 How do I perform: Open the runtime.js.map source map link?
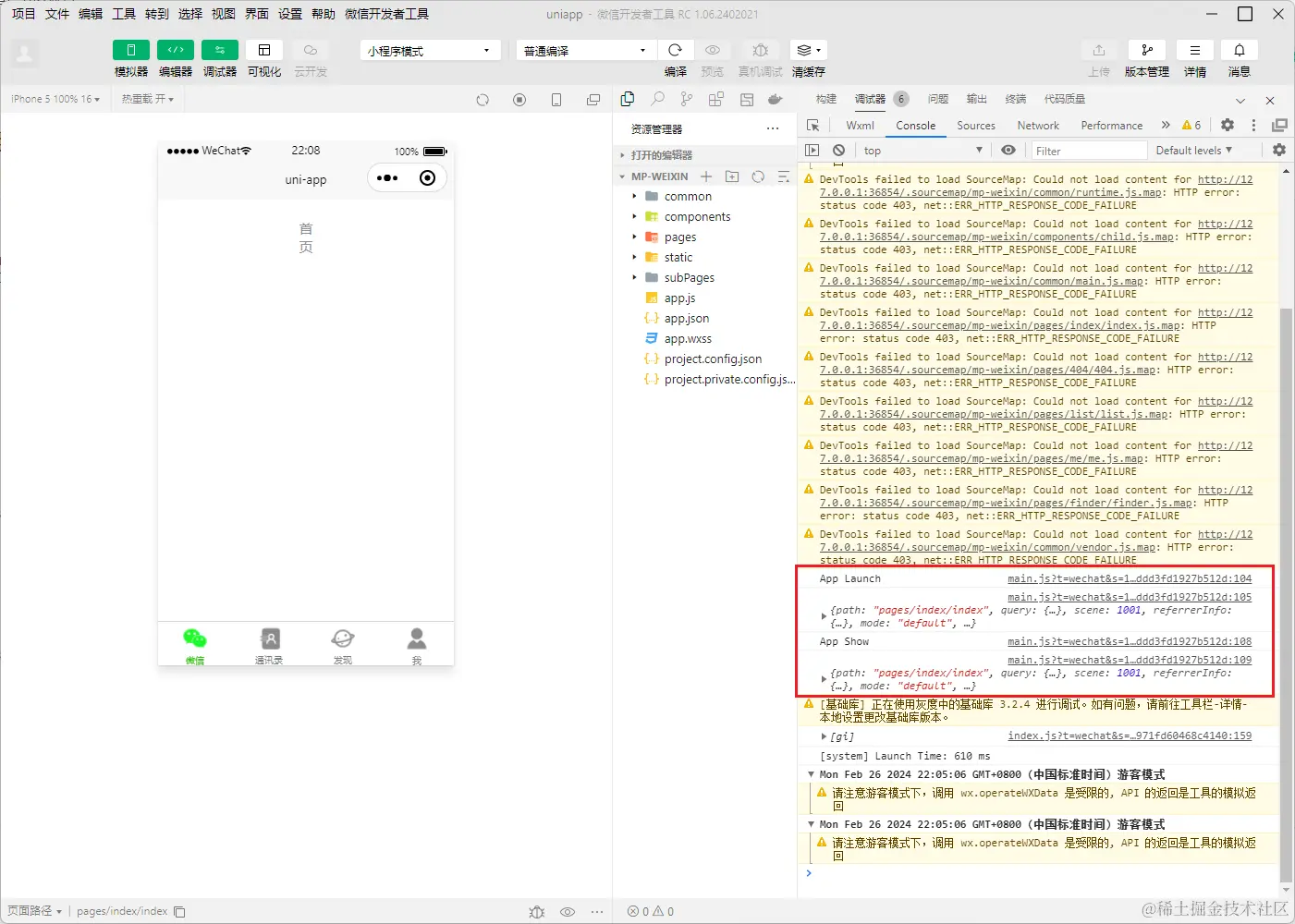coord(990,192)
